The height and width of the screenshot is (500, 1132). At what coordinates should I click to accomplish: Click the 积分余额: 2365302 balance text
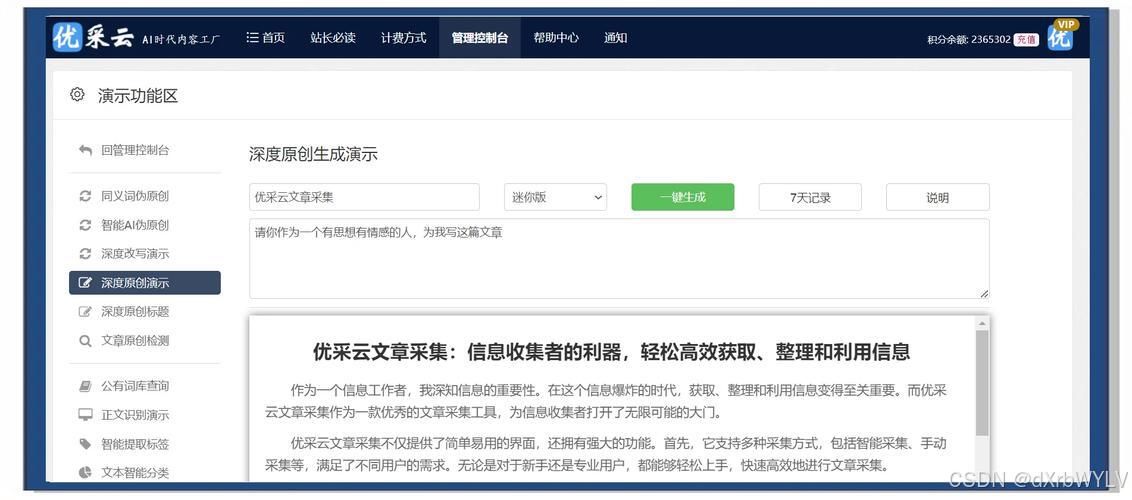tap(968, 40)
